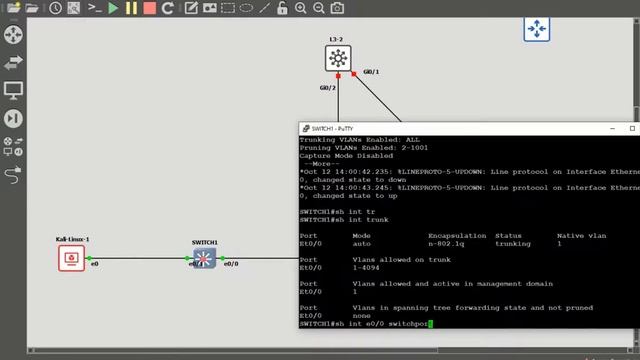640x360 pixels.
Task: Browse all devices in the sidebar
Action: click(13, 147)
